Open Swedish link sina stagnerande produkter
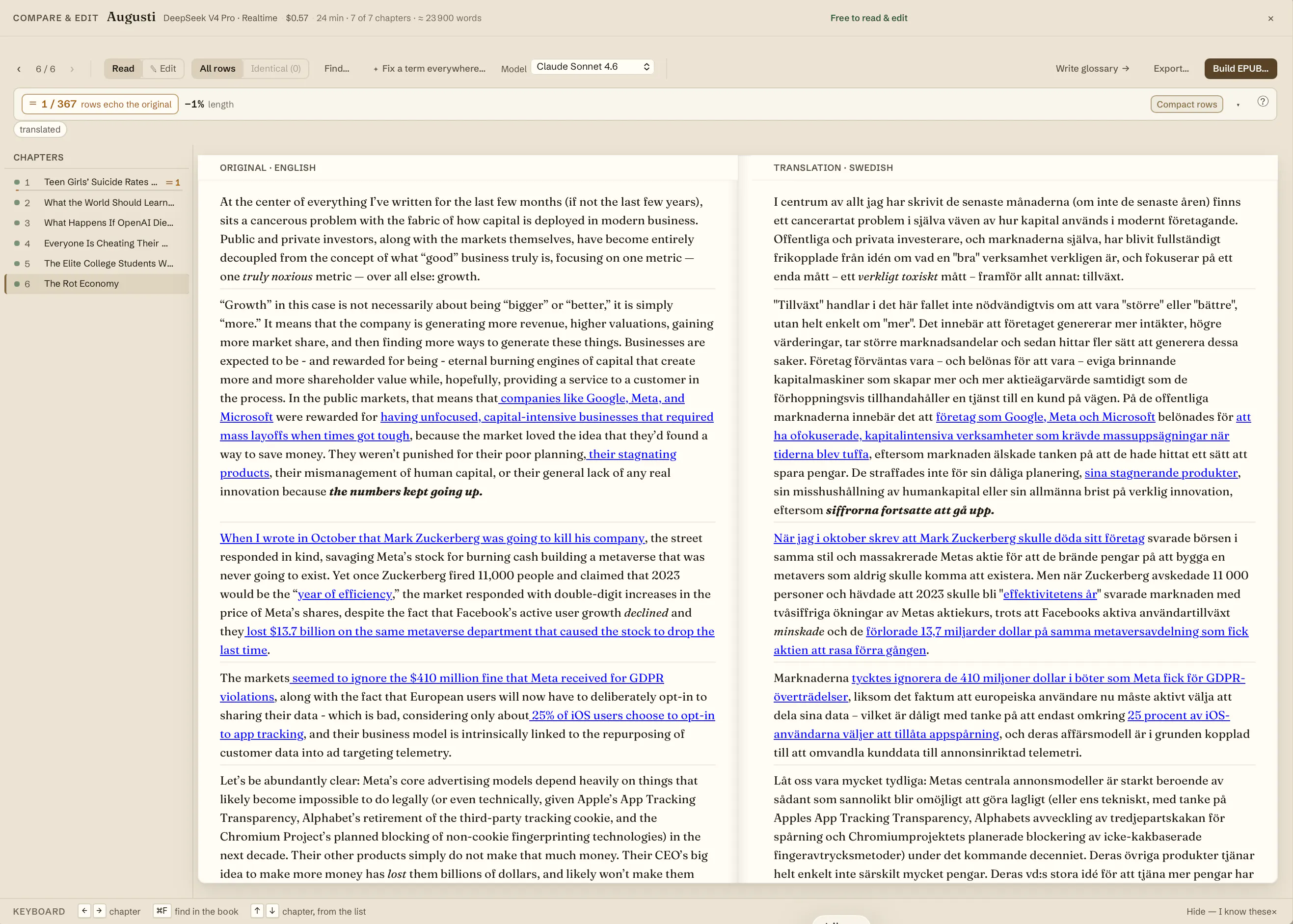Screen dimensions: 1293x924 coord(1161,473)
